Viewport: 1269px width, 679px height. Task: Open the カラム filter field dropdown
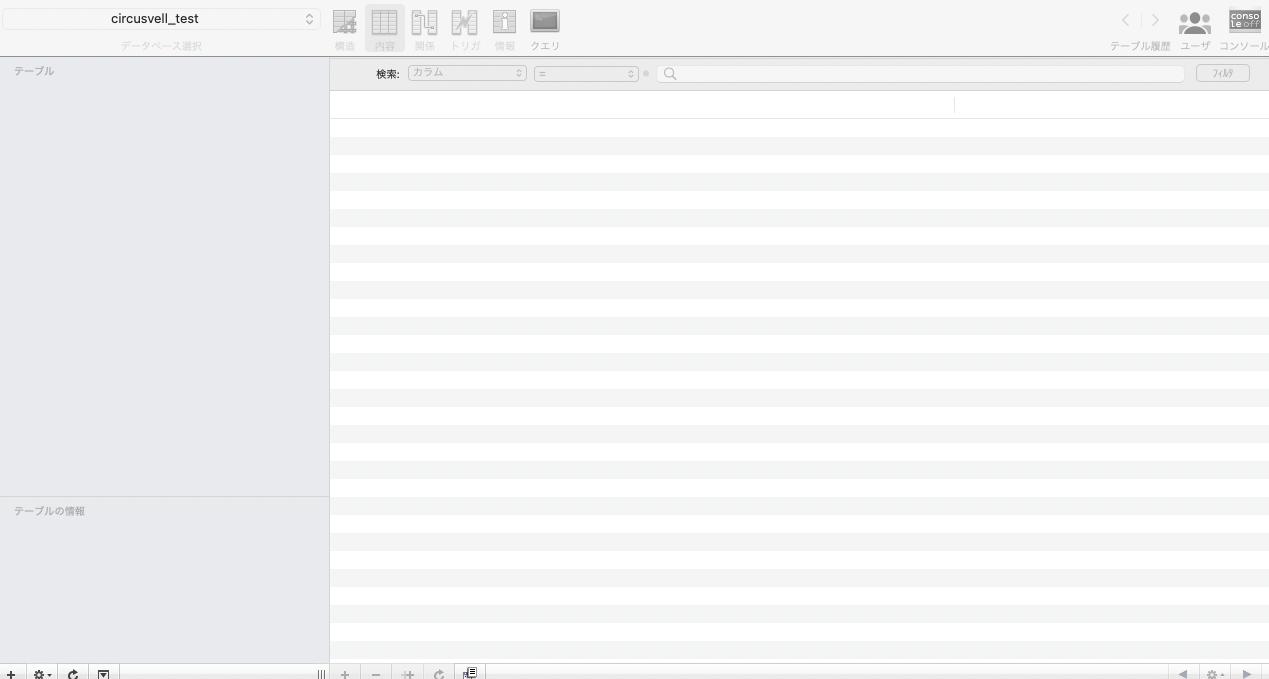[x=467, y=73]
